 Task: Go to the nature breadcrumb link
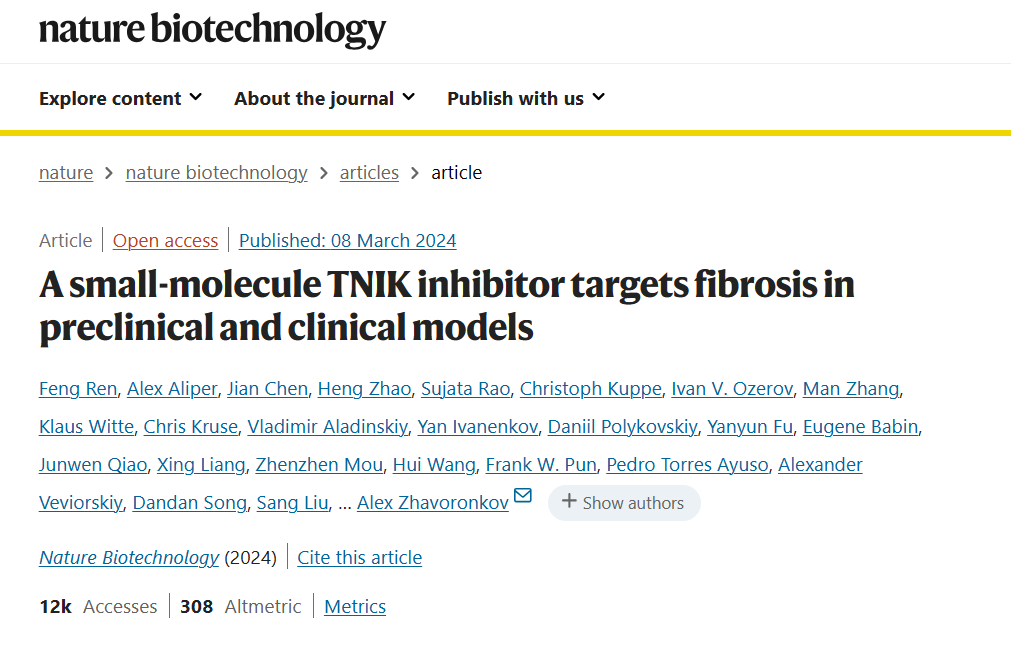pos(66,173)
